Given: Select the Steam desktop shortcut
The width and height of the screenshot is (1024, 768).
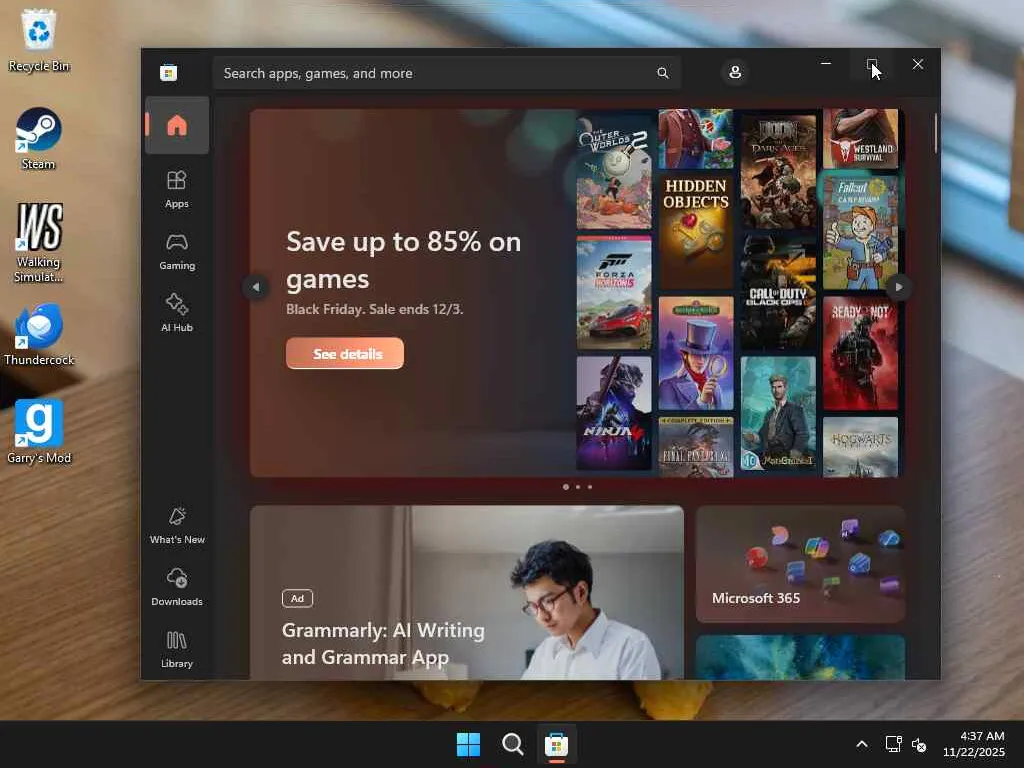Looking at the screenshot, I should (x=39, y=138).
